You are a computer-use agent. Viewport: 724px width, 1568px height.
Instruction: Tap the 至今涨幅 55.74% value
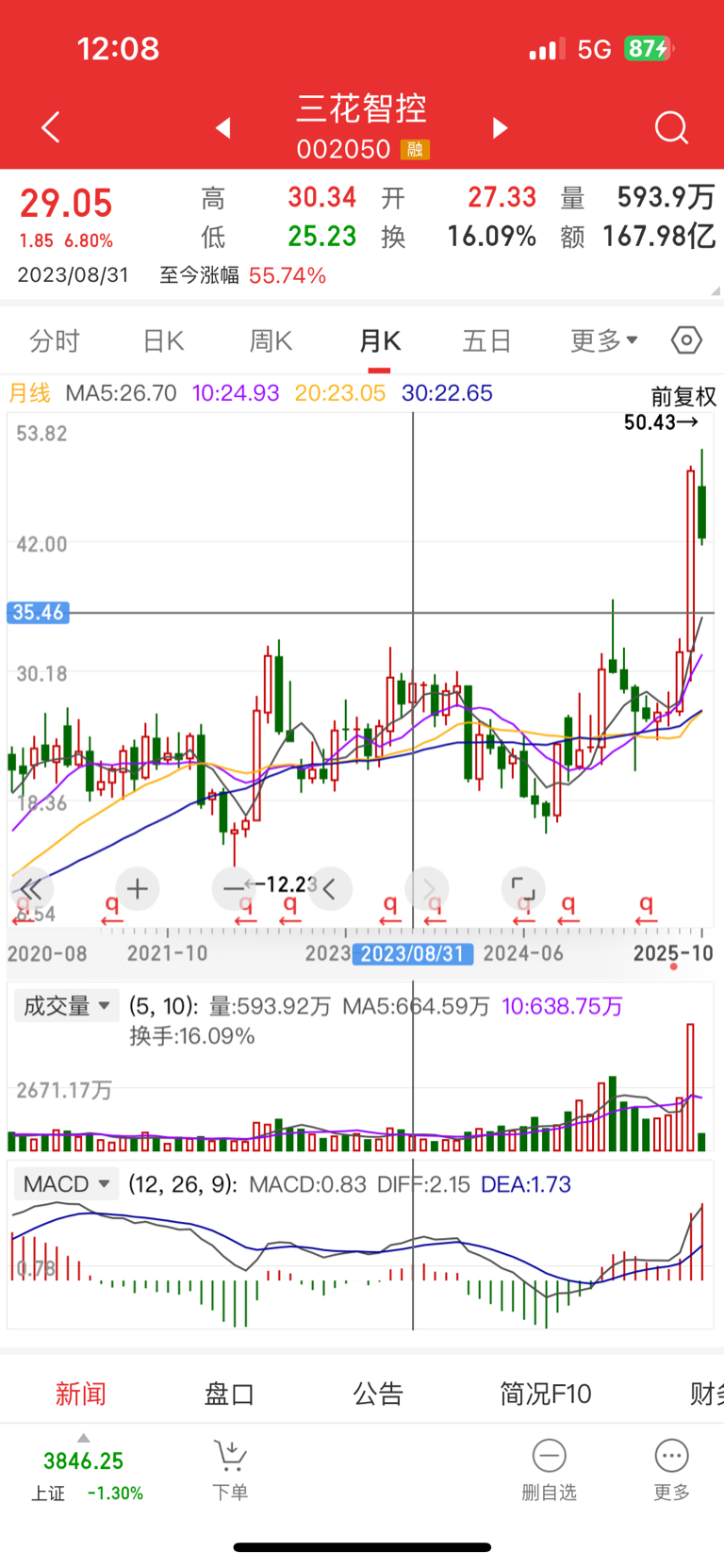[288, 275]
